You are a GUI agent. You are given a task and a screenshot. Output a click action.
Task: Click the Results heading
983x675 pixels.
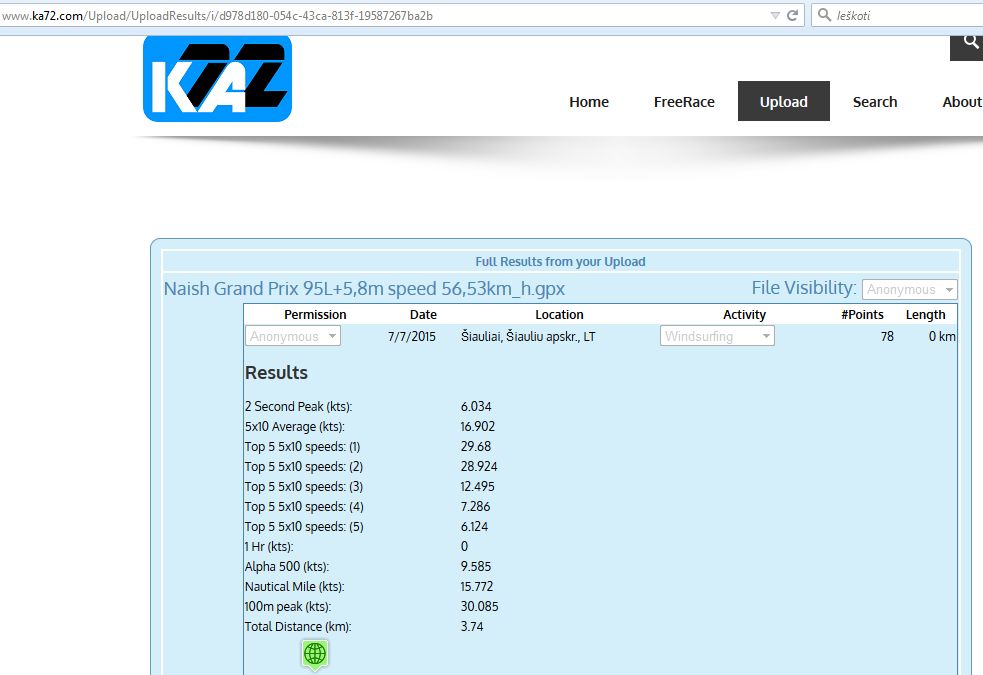pyautogui.click(x=276, y=372)
